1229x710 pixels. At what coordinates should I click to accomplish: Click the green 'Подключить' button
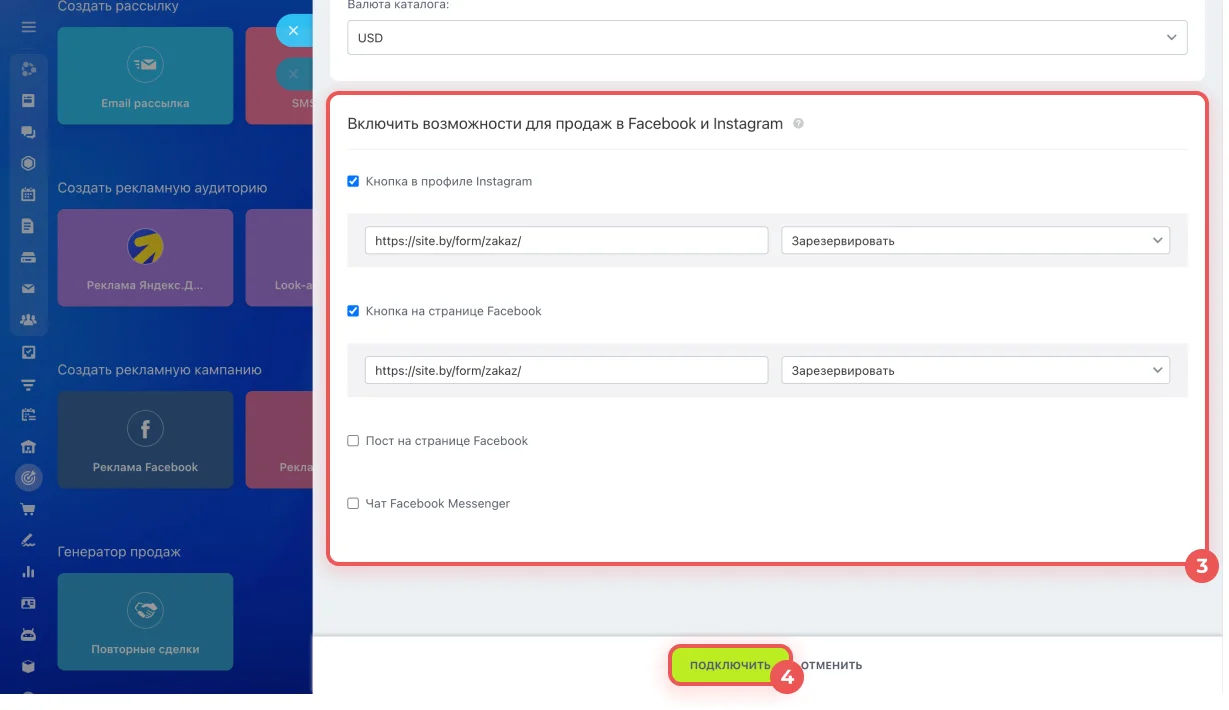click(729, 665)
